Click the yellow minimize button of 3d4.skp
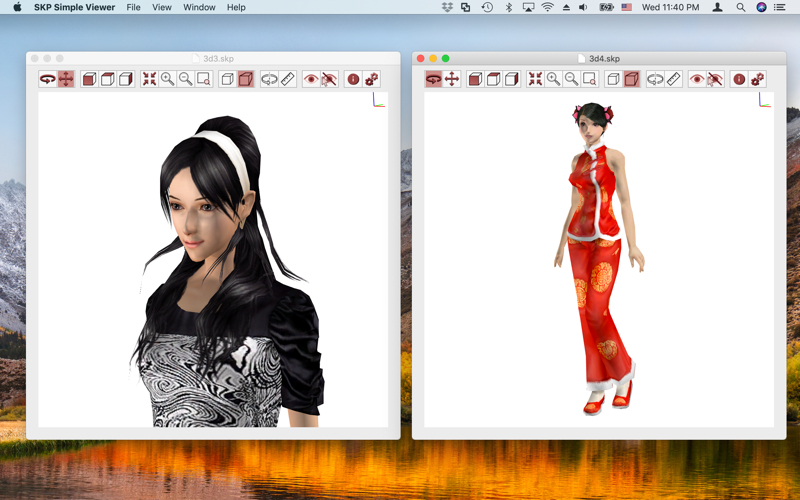 pyautogui.click(x=433, y=59)
